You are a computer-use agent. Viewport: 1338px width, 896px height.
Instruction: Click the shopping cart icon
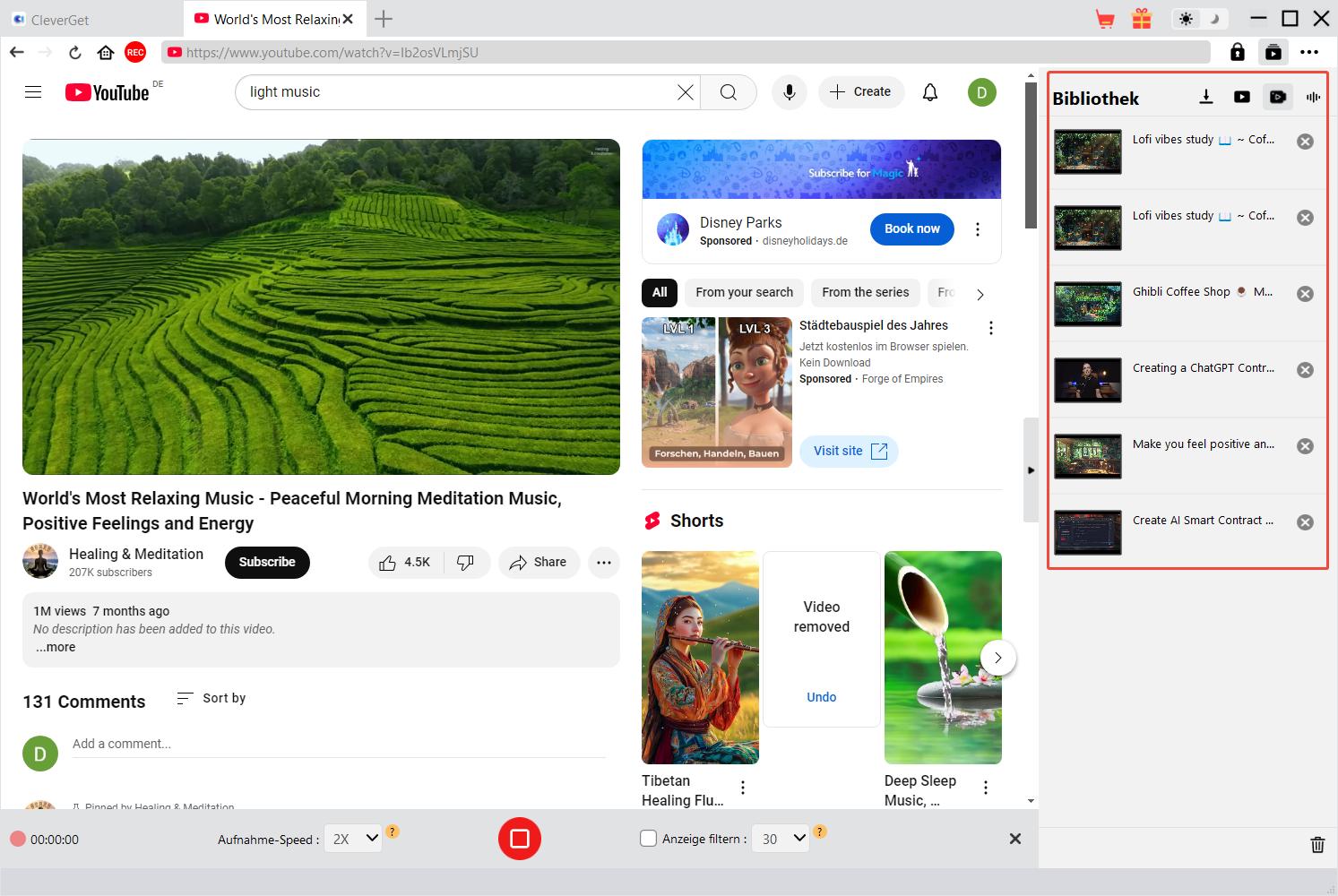point(1105,19)
